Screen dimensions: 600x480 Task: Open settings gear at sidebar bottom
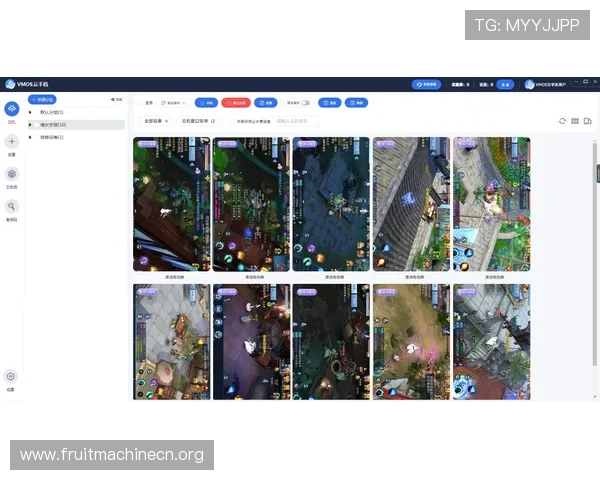point(11,377)
